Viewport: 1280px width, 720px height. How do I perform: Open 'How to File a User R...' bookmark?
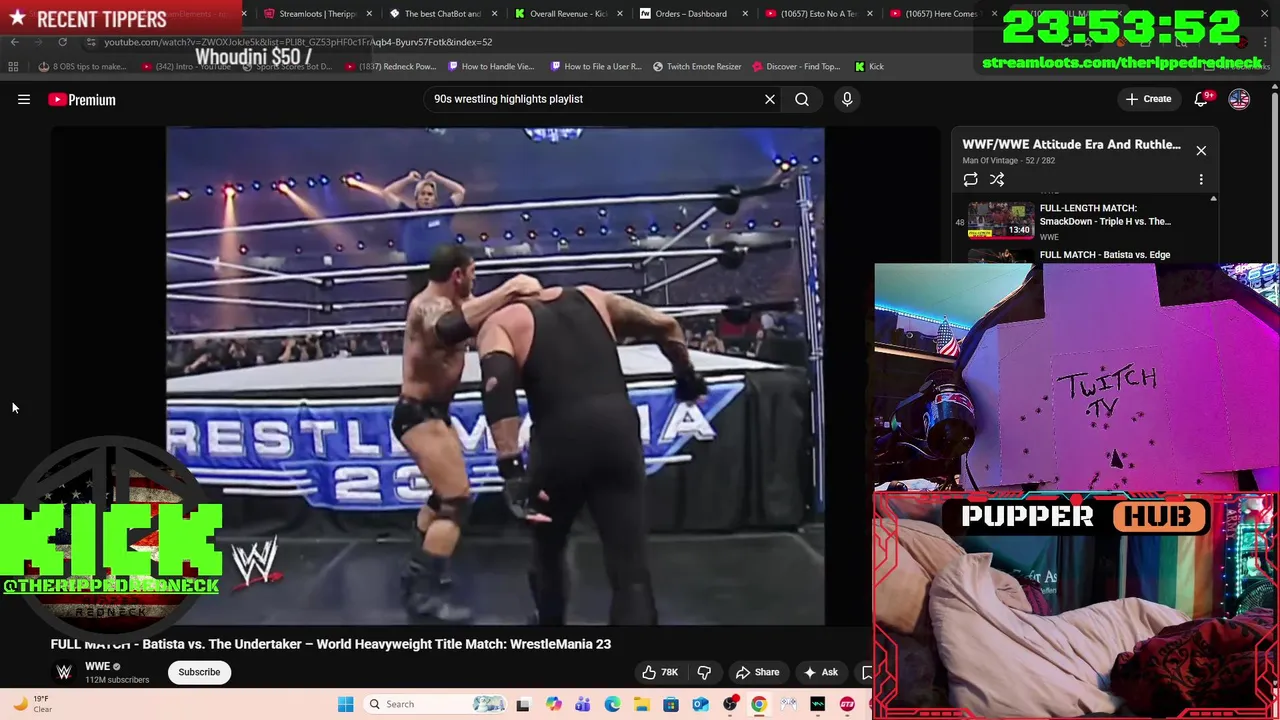pyautogui.click(x=595, y=67)
